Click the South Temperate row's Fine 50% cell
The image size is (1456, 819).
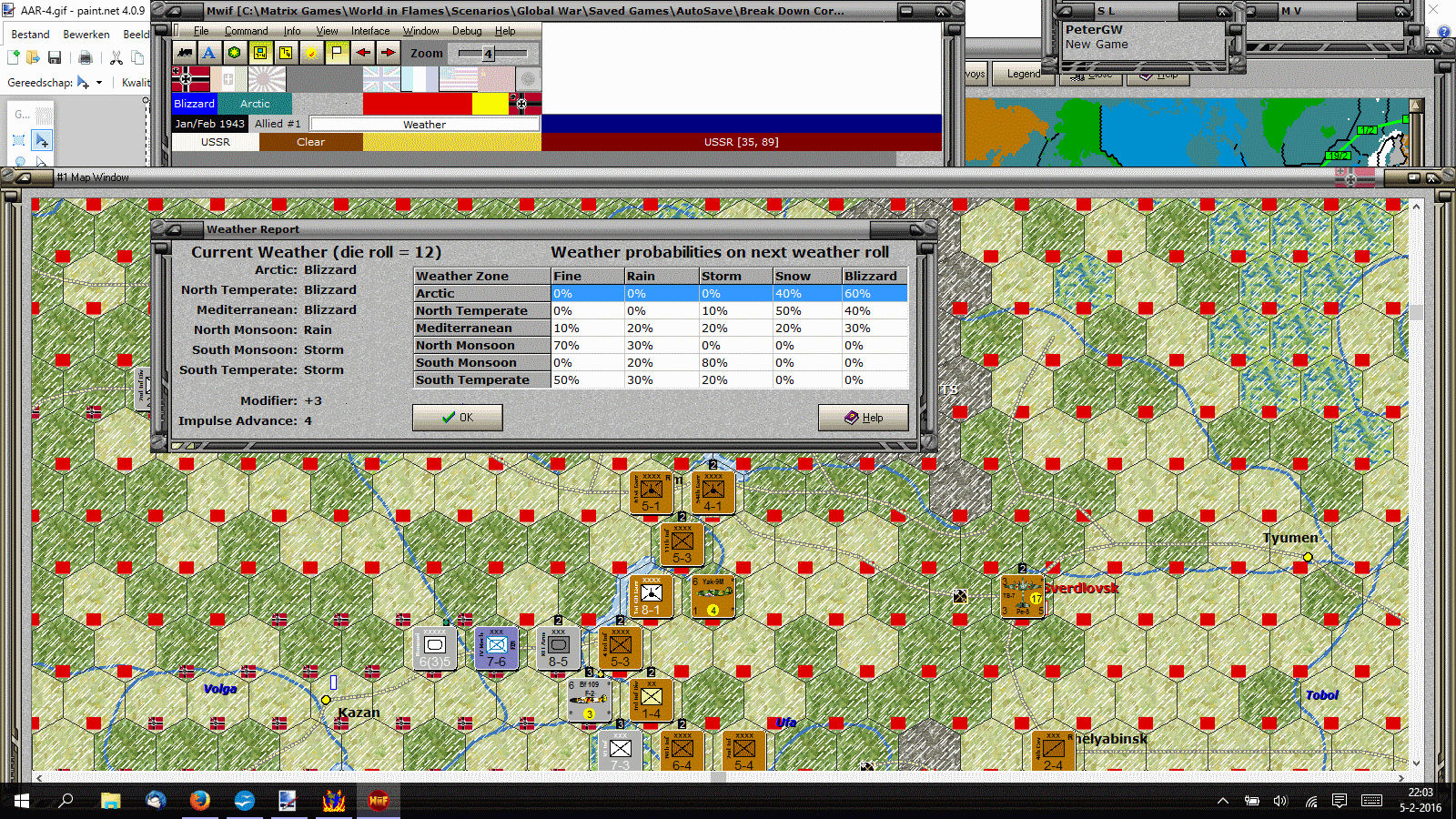(x=587, y=379)
